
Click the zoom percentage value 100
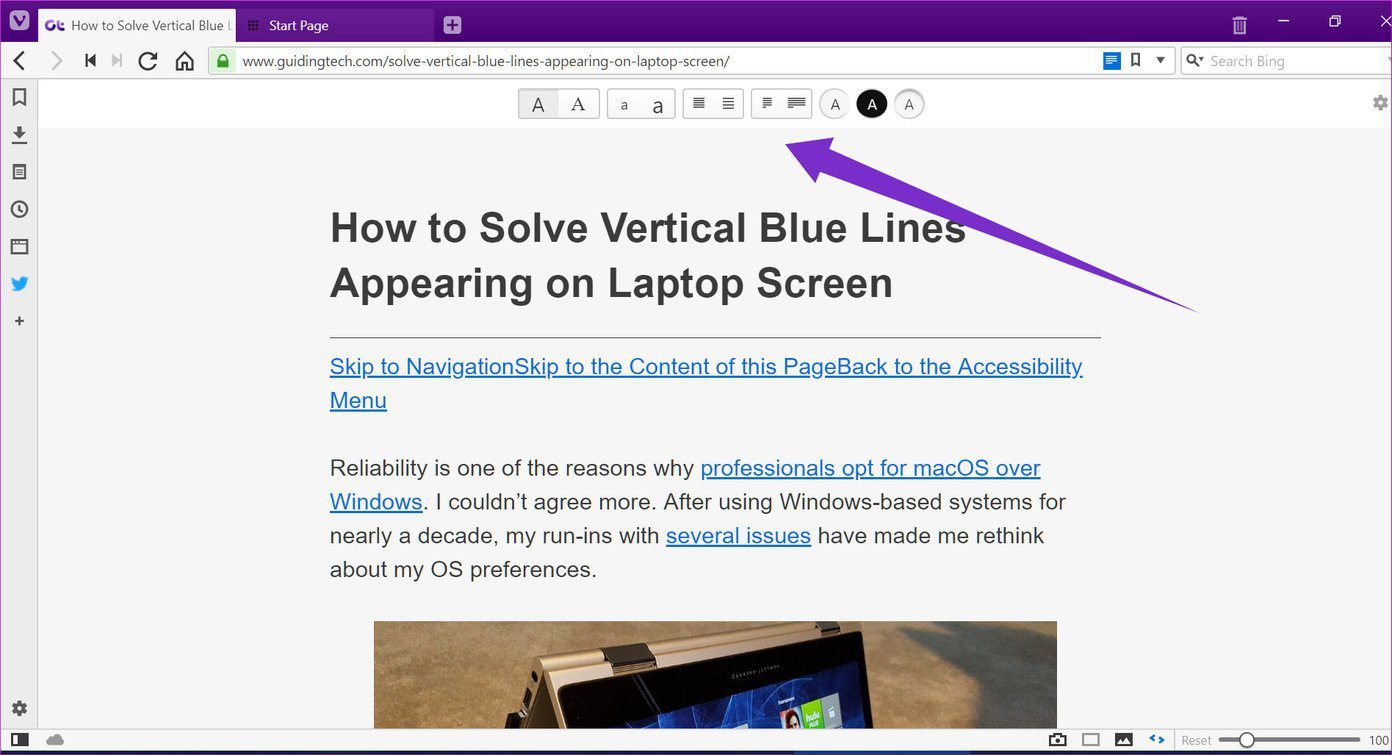[x=1380, y=740]
